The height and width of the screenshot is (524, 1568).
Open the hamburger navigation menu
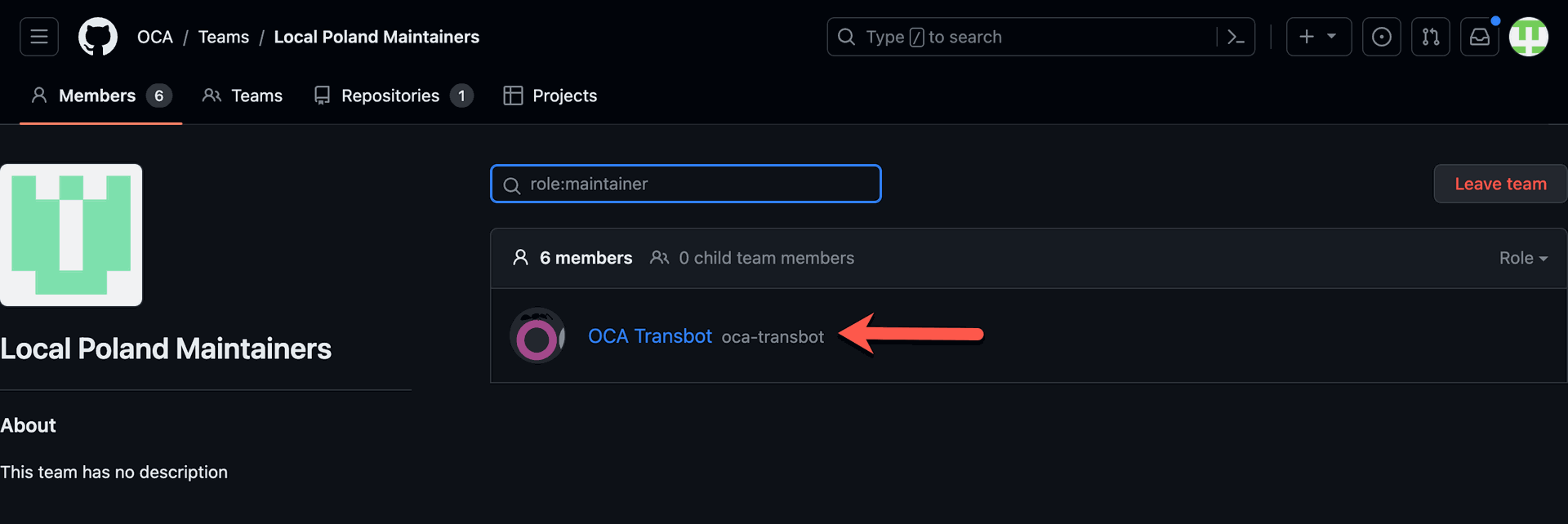[x=39, y=37]
